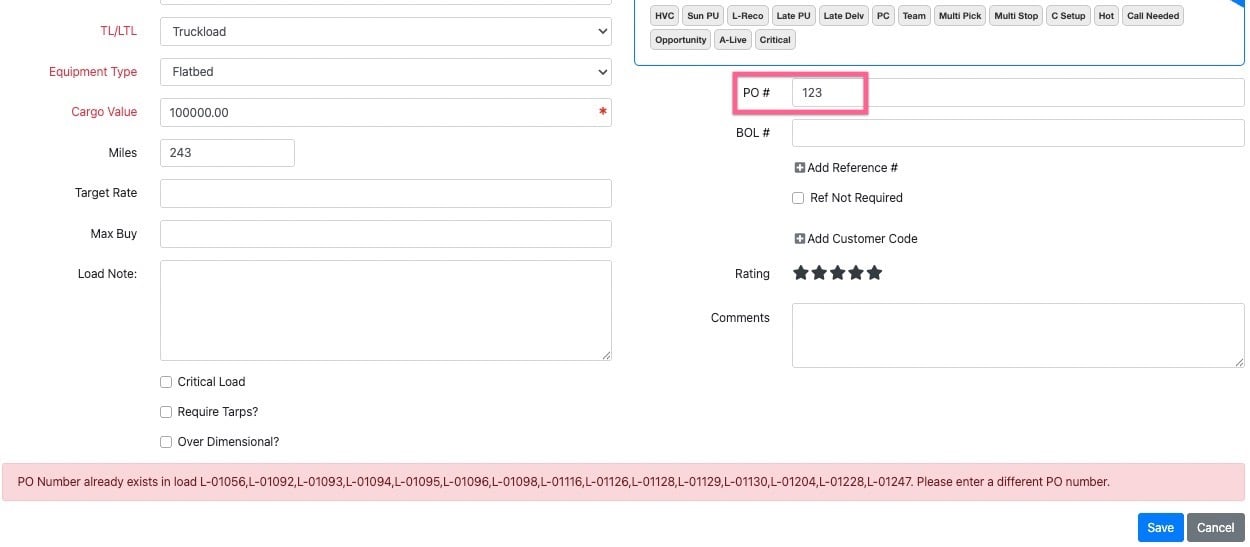Open the TL/LTL Truckload dropdown

point(385,31)
